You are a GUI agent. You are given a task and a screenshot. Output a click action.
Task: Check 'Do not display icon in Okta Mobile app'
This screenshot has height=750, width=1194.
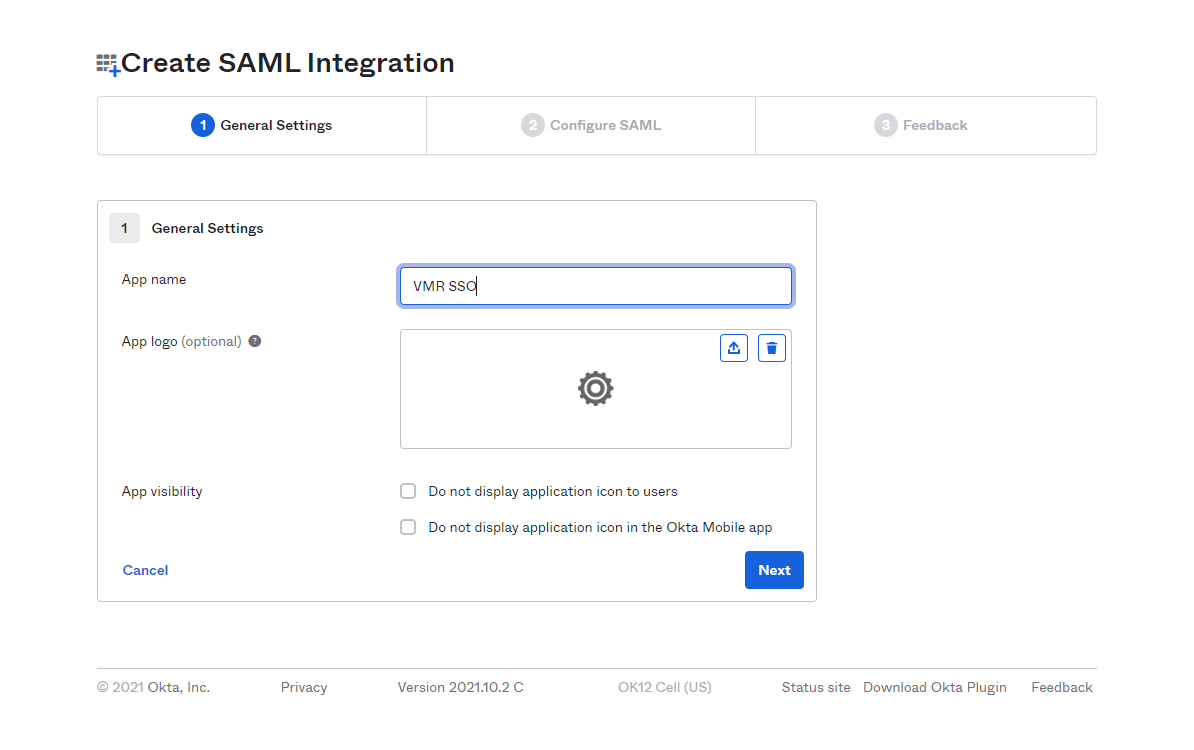point(408,527)
